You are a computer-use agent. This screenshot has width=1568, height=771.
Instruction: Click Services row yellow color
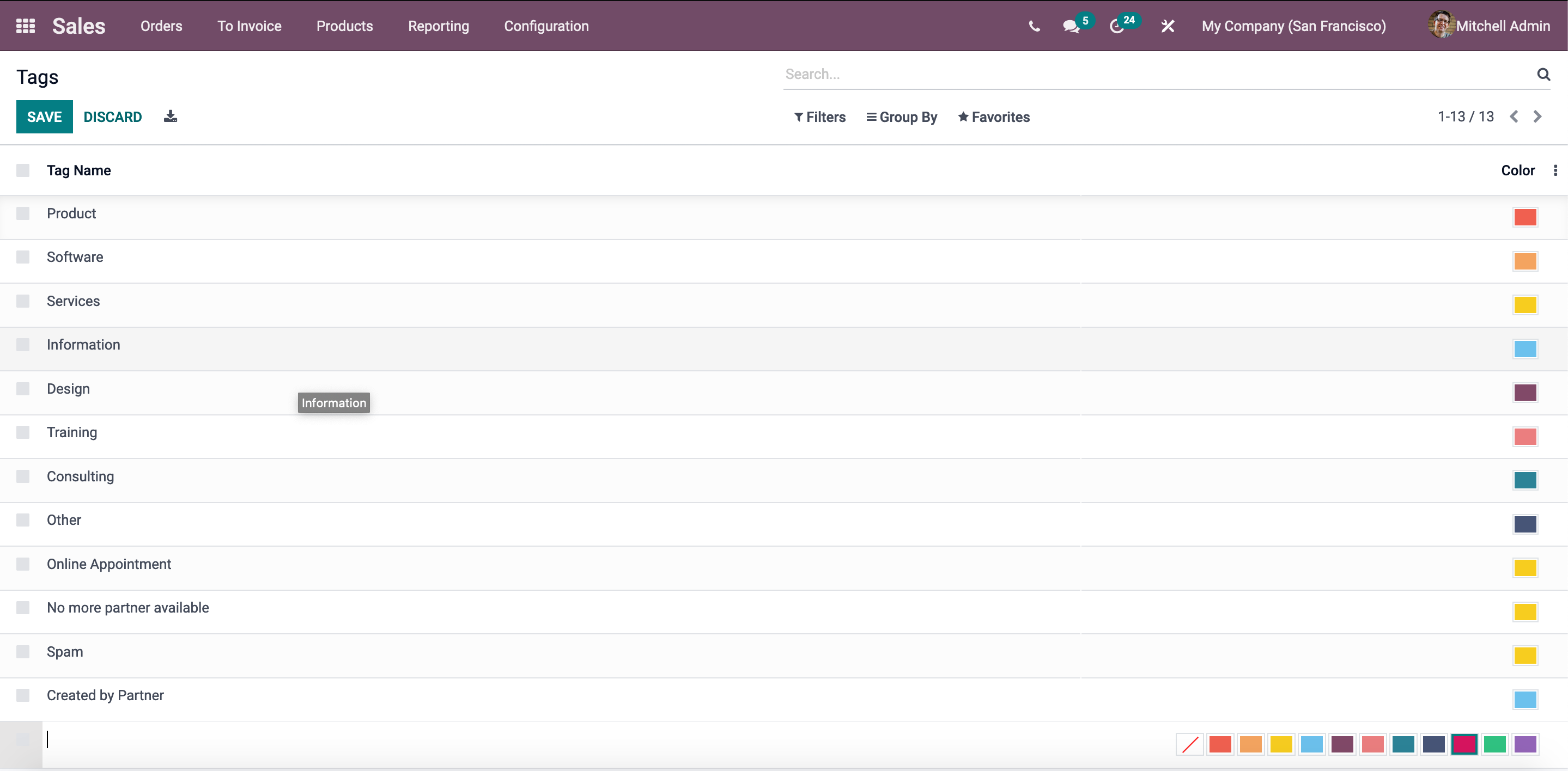(x=1525, y=305)
